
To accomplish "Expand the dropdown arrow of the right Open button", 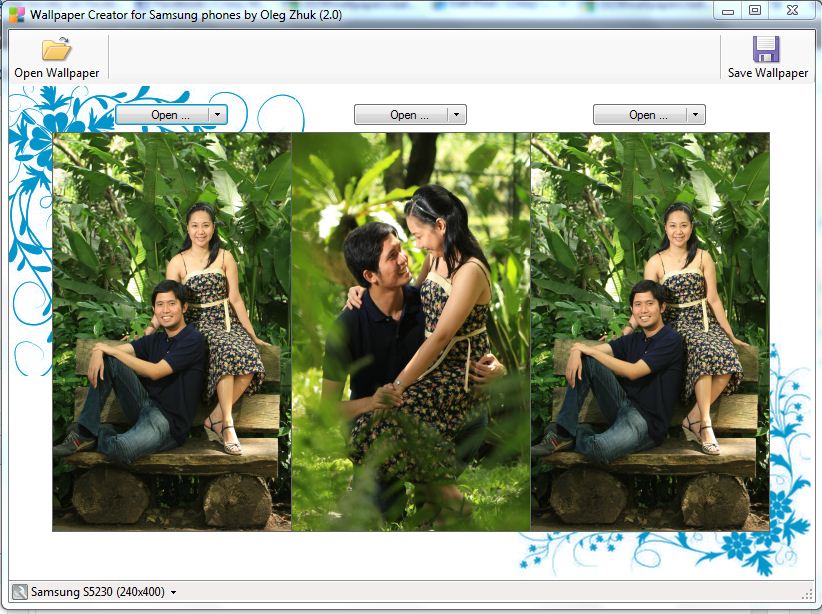I will pos(696,115).
